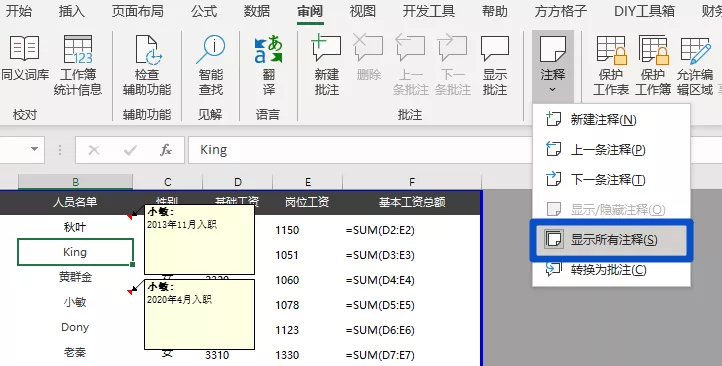The height and width of the screenshot is (366, 722).
Task: Click the formula bar showing King
Action: [359, 150]
